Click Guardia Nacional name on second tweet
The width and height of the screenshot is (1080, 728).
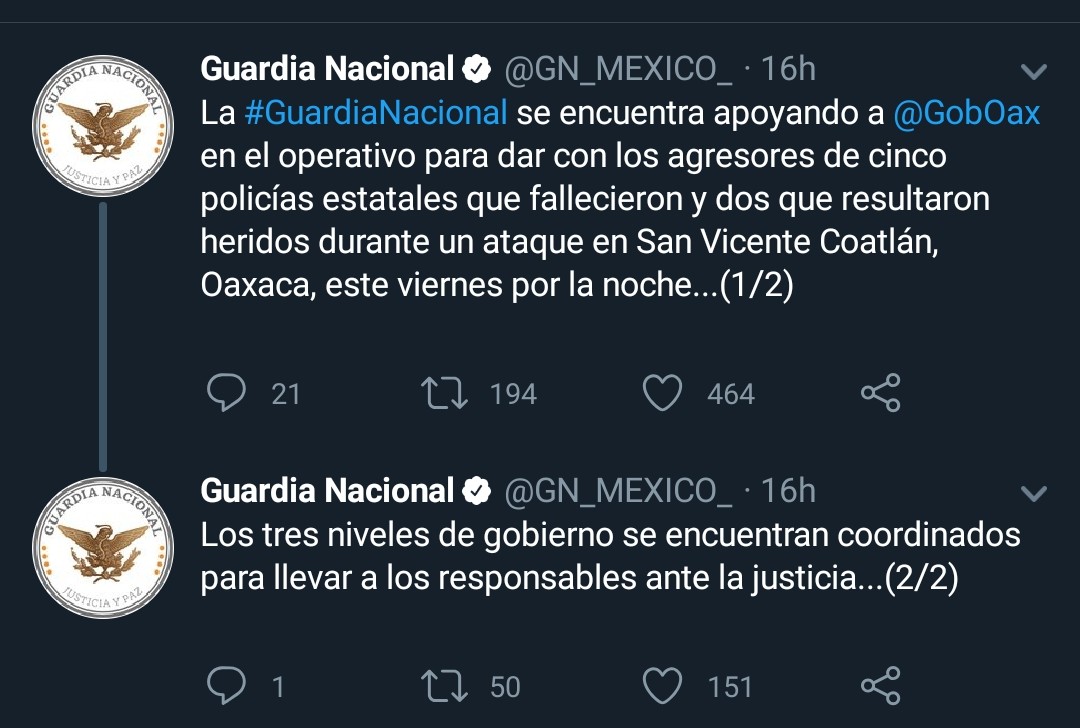[327, 491]
